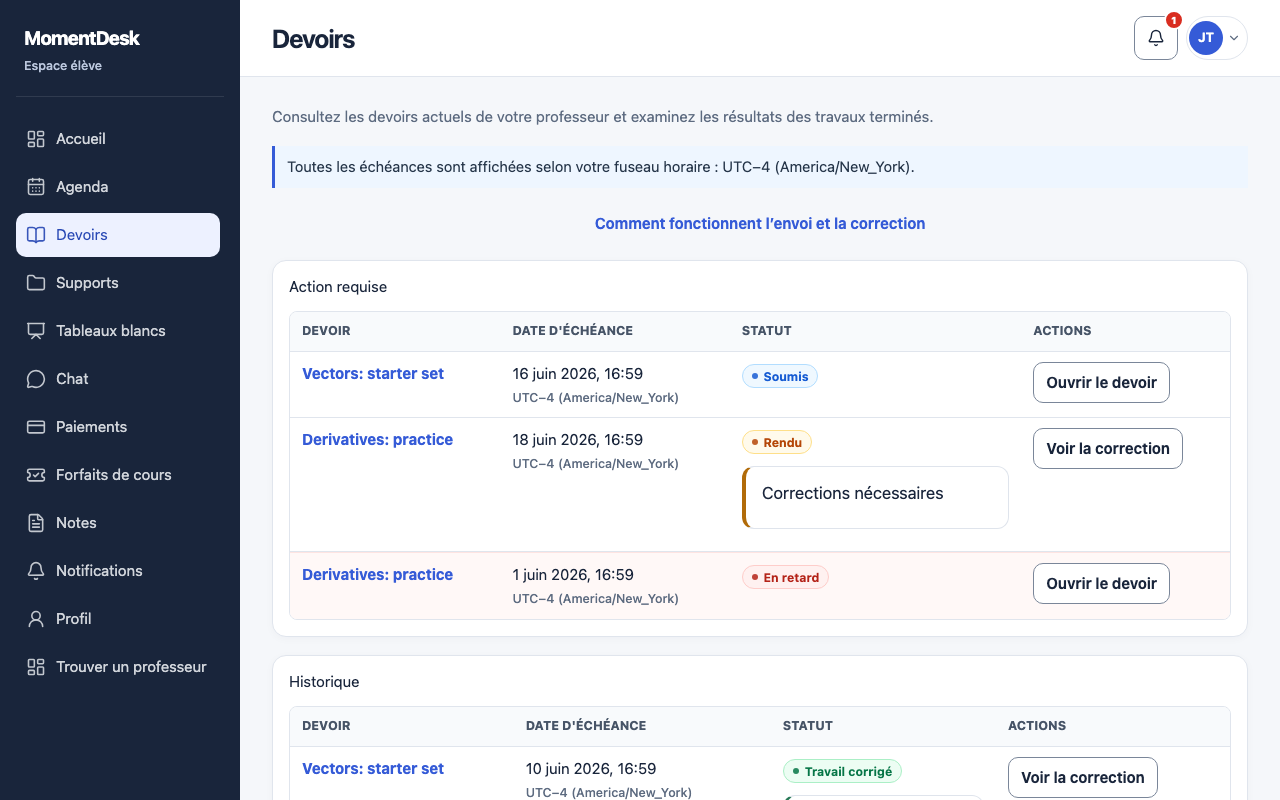Click the Paiements credit card icon
The width and height of the screenshot is (1280, 800).
pos(36,427)
